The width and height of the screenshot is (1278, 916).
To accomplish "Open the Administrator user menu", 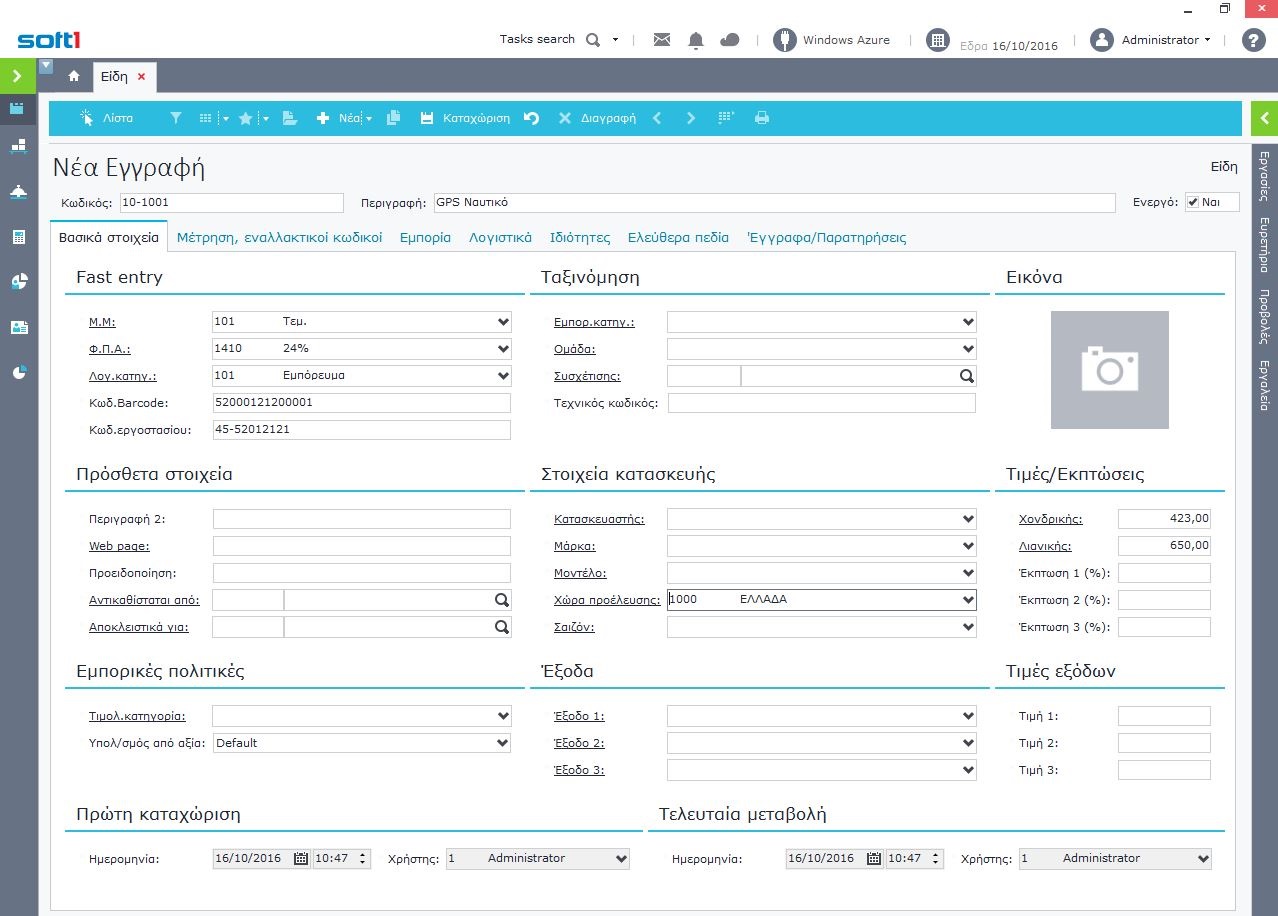I will pyautogui.click(x=1165, y=40).
